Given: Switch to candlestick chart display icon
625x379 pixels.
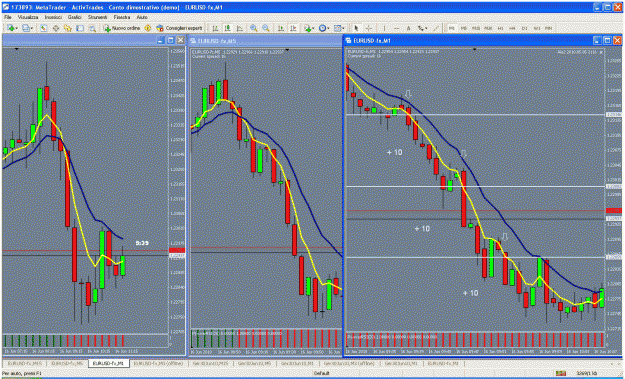Looking at the screenshot, I should click(x=228, y=28).
